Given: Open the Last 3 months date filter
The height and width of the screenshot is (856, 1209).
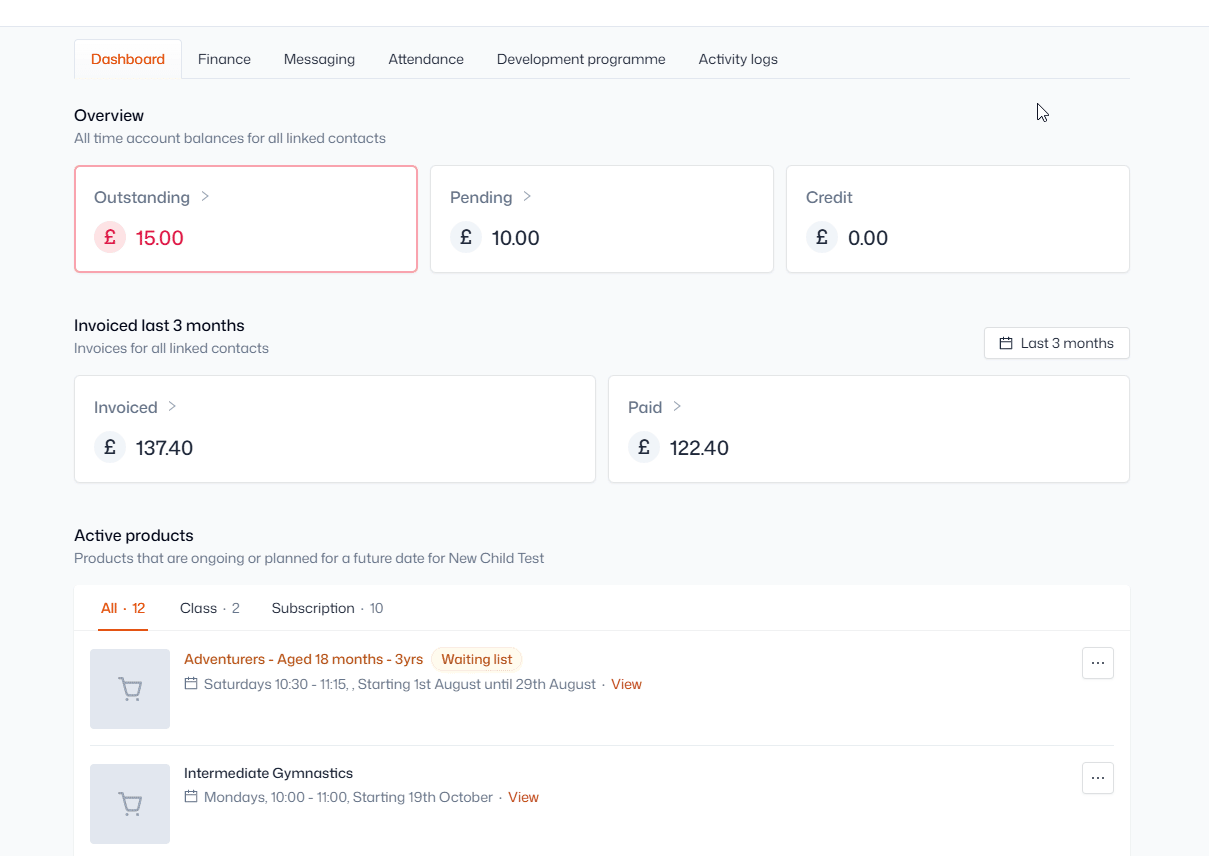Looking at the screenshot, I should [x=1057, y=343].
